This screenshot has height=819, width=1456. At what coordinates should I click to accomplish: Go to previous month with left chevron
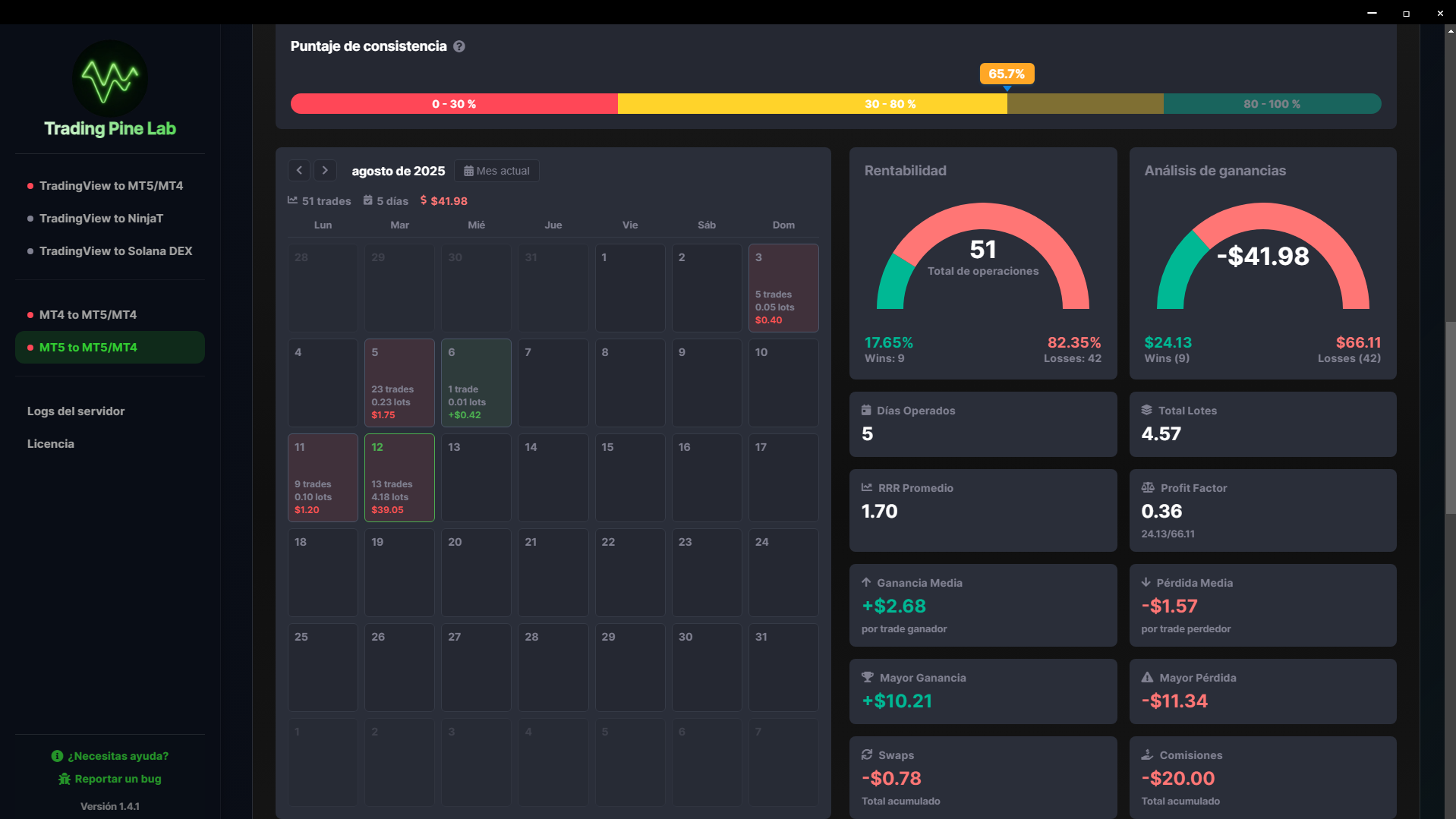299,171
